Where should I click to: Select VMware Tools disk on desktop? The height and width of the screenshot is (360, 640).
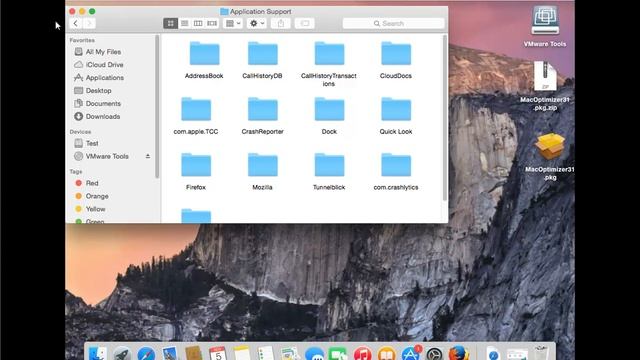coord(545,27)
